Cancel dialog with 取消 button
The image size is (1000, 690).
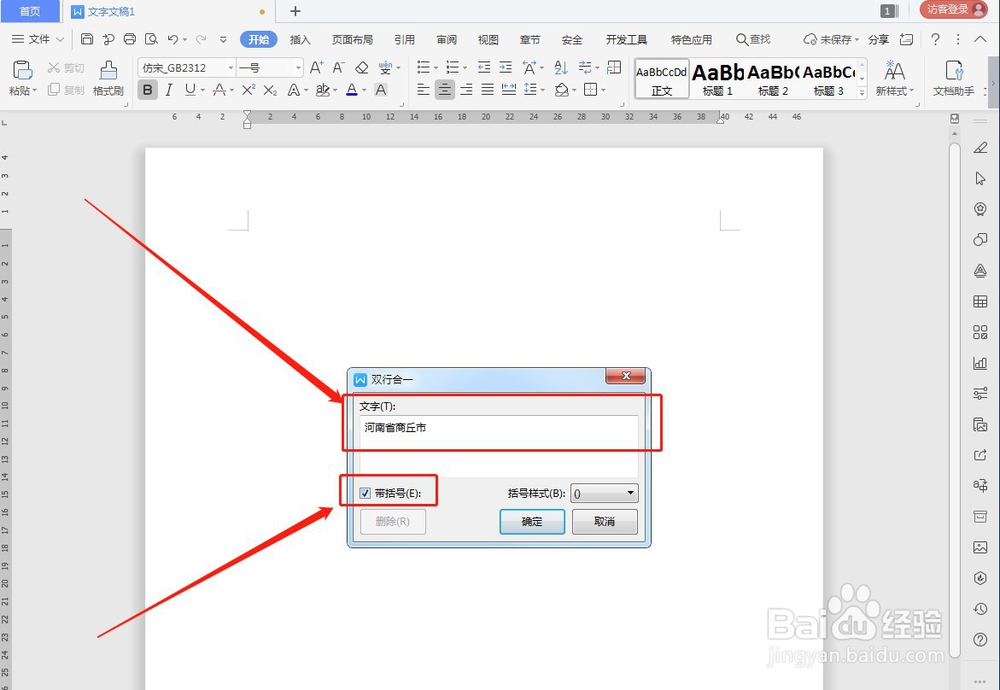605,522
